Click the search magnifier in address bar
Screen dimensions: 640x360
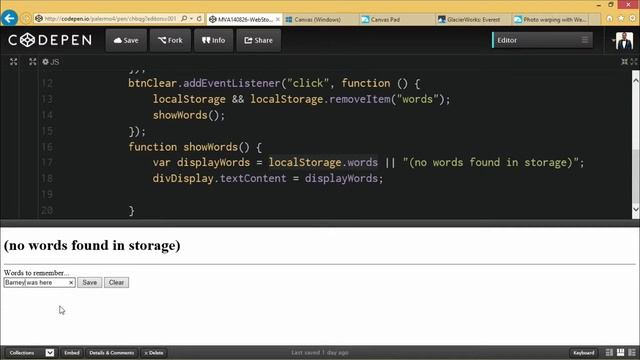pos(184,19)
